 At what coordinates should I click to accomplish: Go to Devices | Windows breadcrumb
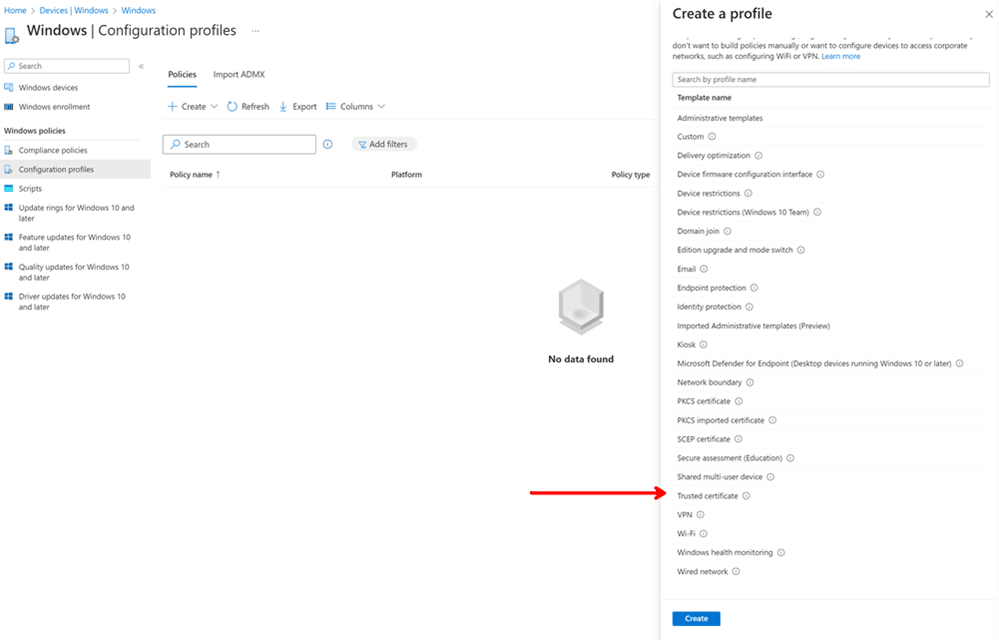74,10
